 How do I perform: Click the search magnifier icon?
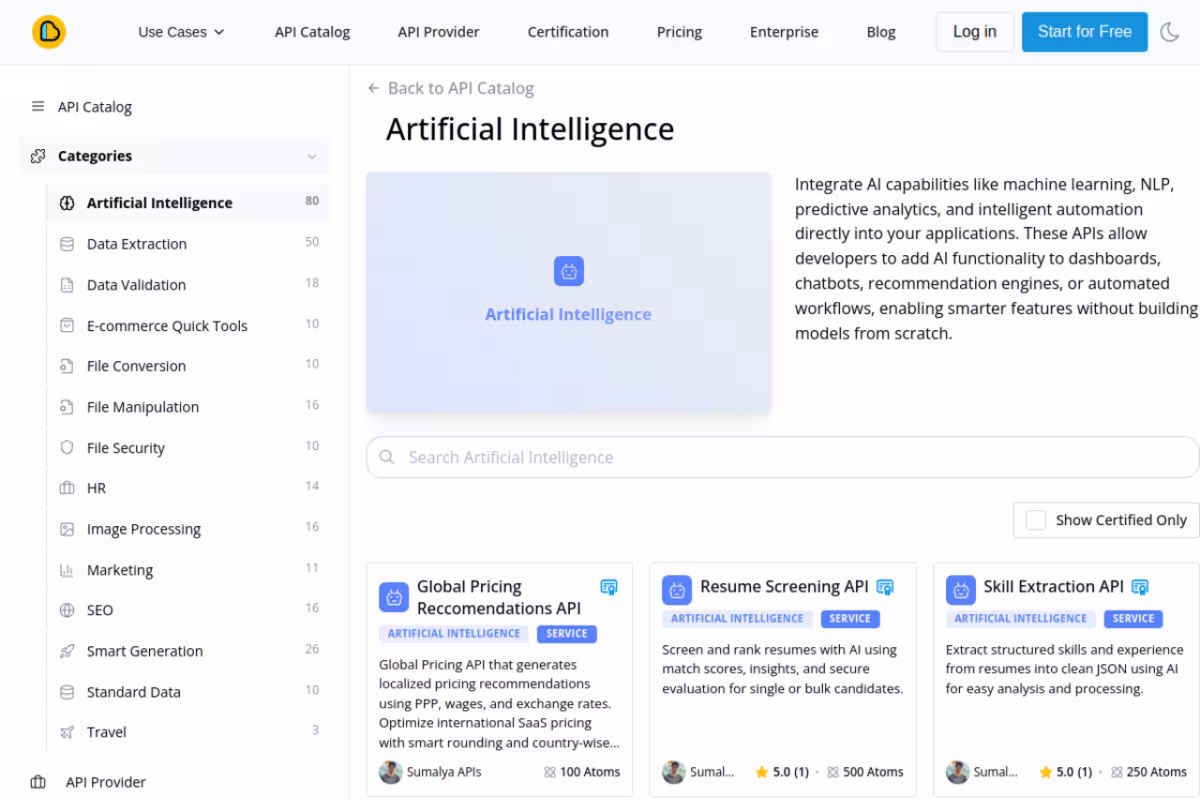(387, 457)
